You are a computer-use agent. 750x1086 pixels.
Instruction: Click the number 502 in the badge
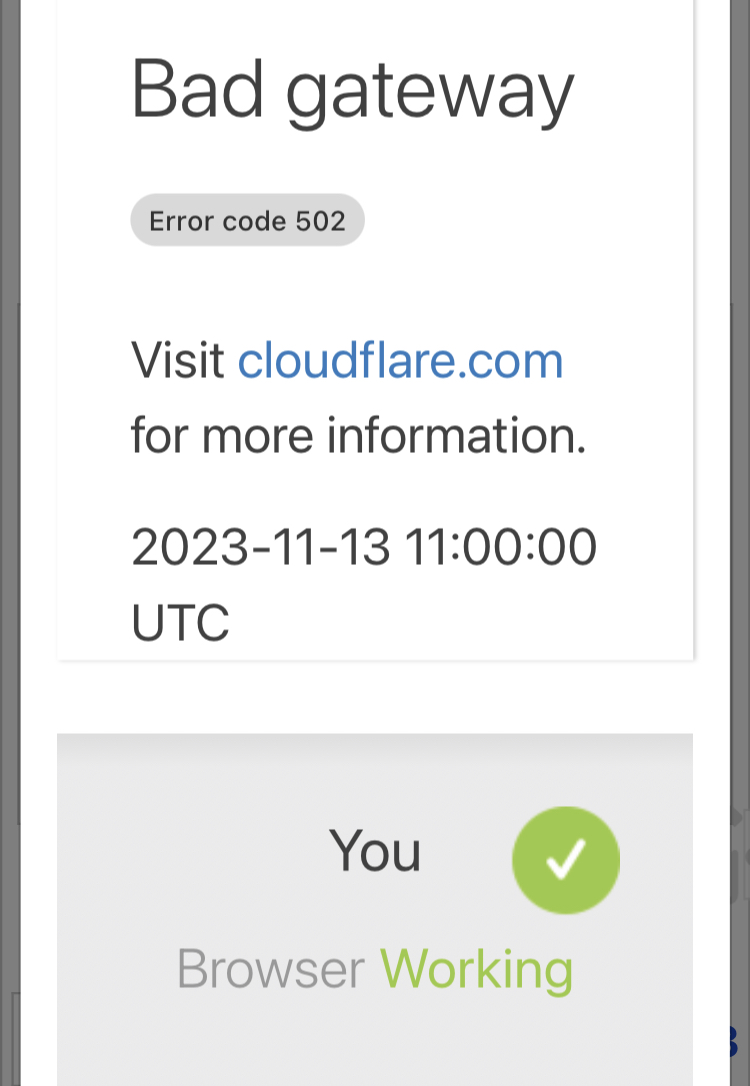click(x=320, y=220)
